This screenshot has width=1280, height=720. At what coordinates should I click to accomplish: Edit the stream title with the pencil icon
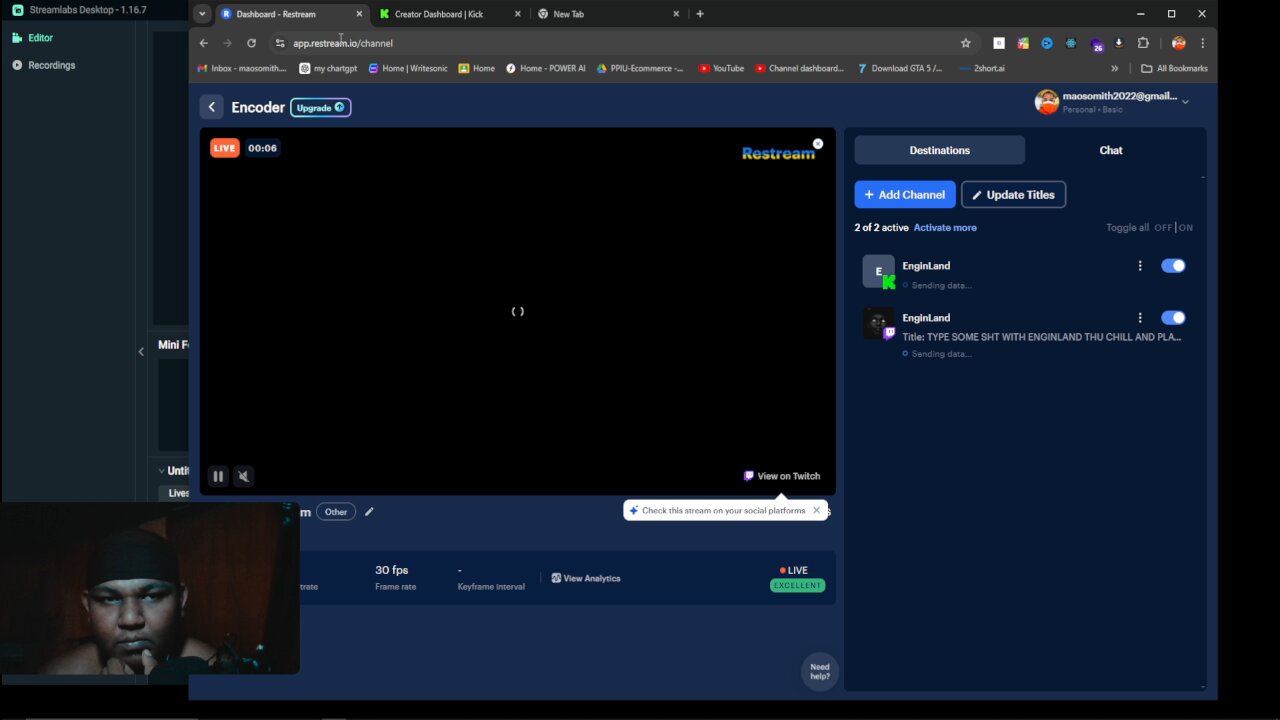tap(369, 512)
